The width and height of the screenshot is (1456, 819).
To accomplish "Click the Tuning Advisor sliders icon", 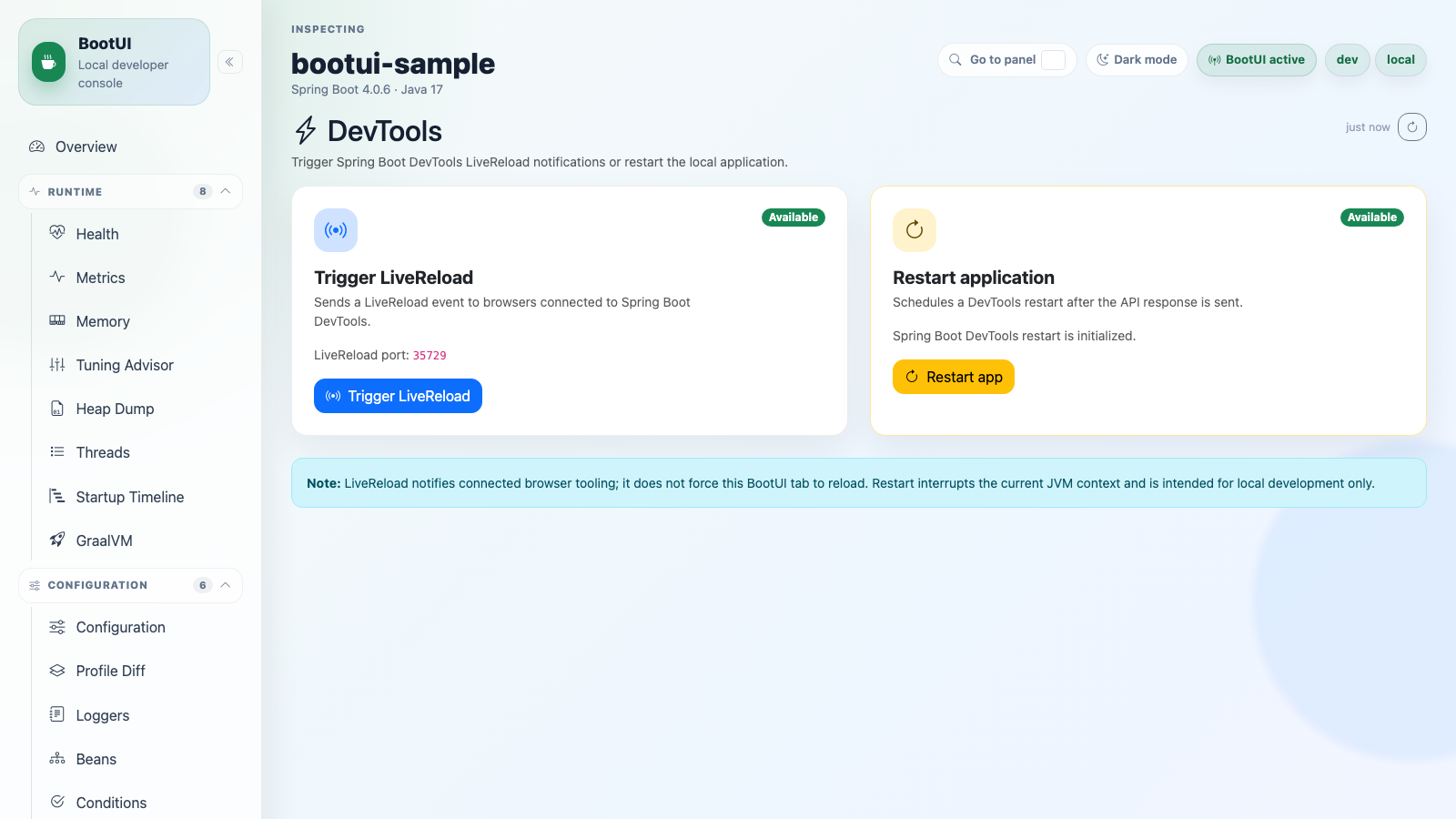I will [57, 364].
